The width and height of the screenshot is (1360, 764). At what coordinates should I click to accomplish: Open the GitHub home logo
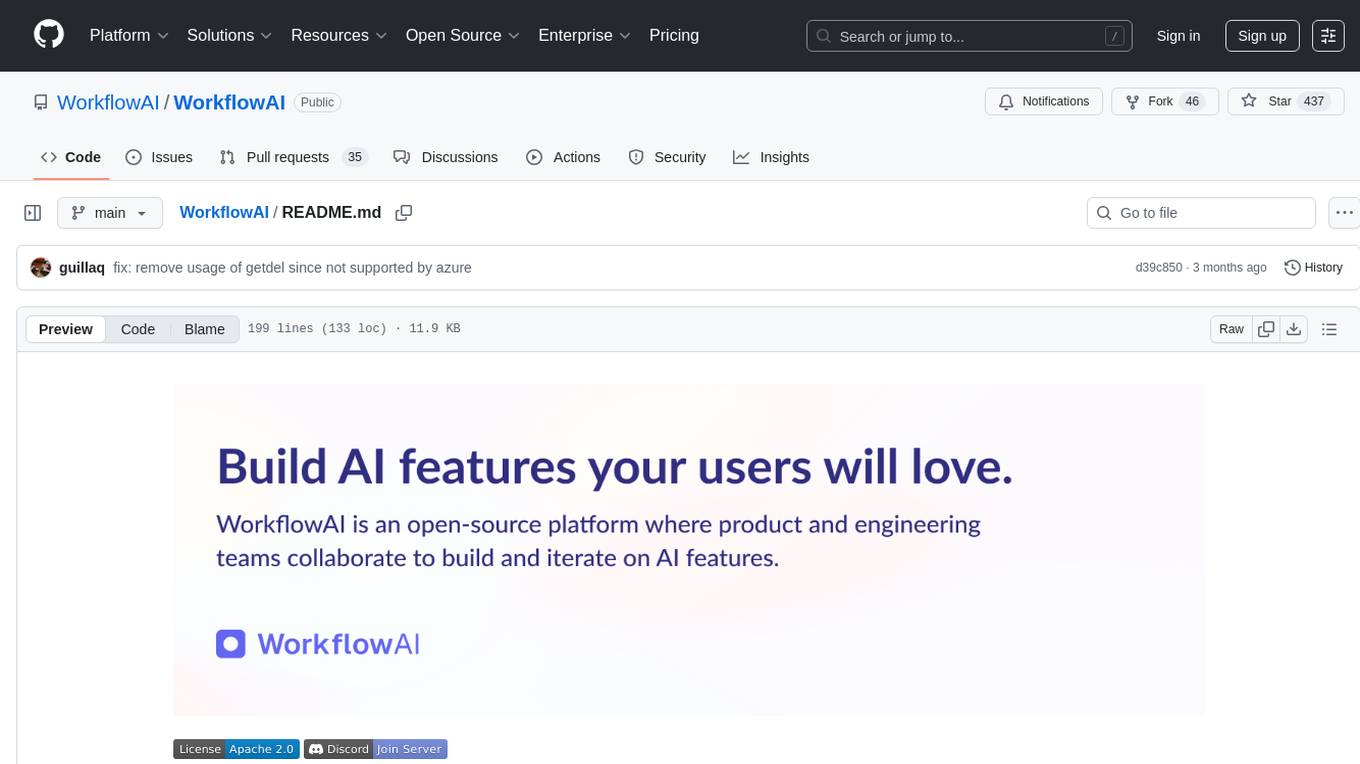49,35
